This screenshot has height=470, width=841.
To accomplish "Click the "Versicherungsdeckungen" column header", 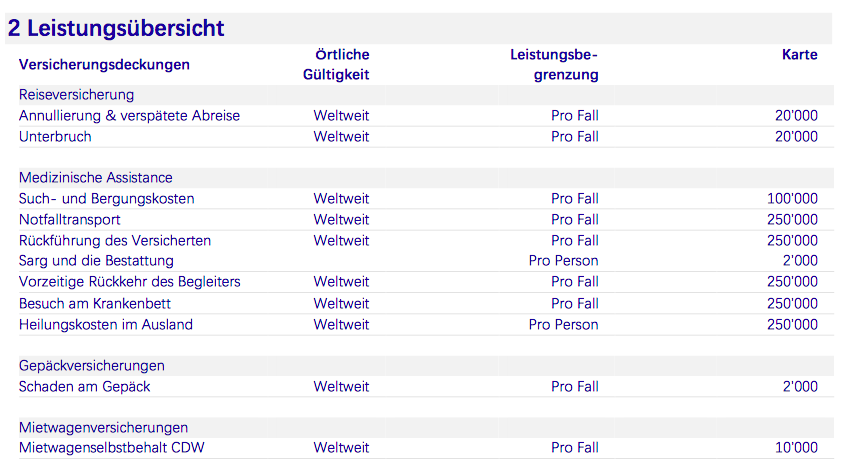I will pyautogui.click(x=104, y=65).
